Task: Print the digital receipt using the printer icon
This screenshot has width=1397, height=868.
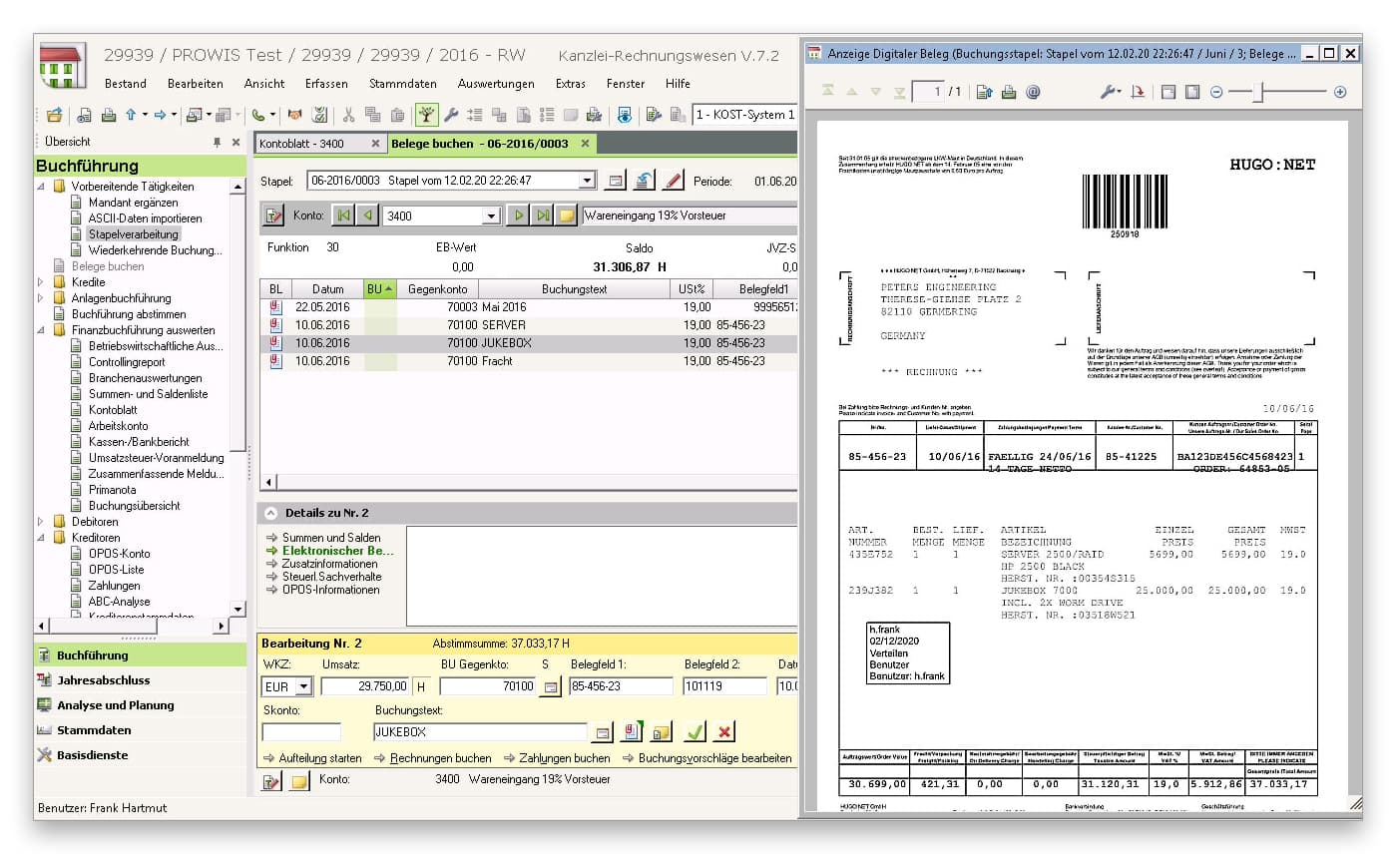Action: click(x=1008, y=90)
